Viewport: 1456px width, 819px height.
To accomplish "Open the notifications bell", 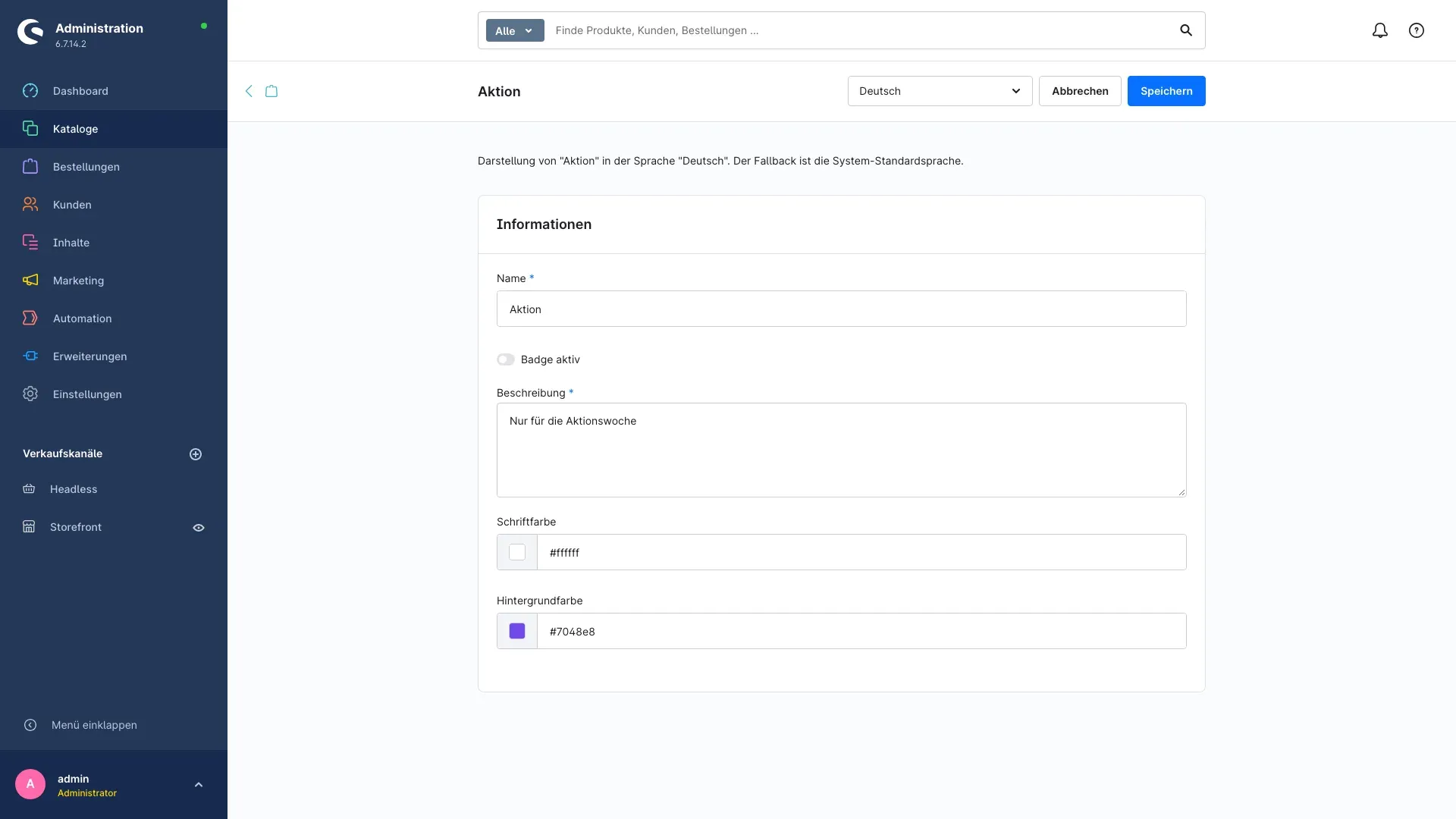I will 1380,30.
